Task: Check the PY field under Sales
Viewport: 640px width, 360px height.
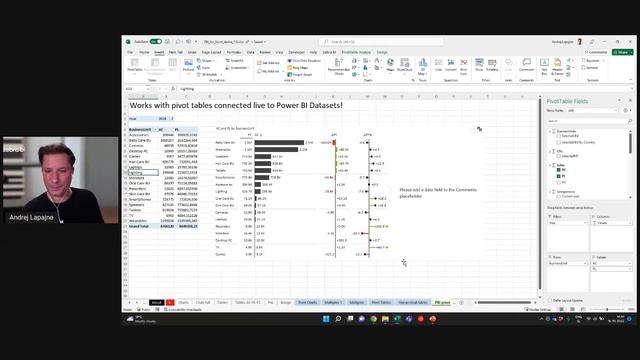Action: 558,182
